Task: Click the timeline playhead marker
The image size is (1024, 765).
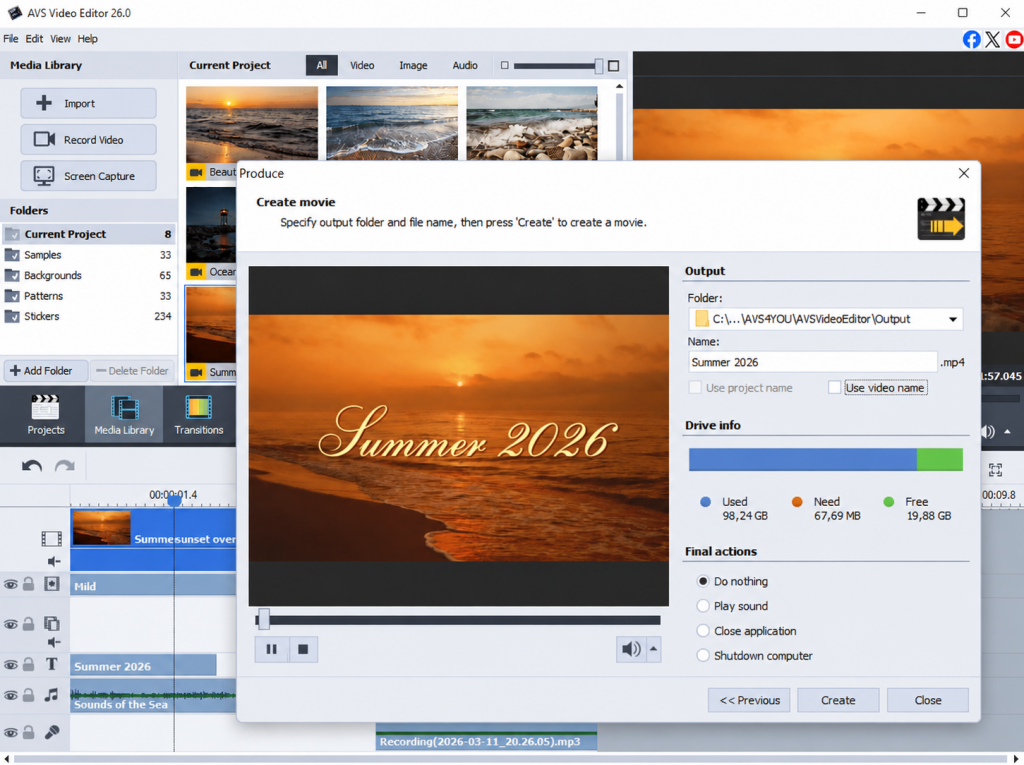Action: [174, 501]
